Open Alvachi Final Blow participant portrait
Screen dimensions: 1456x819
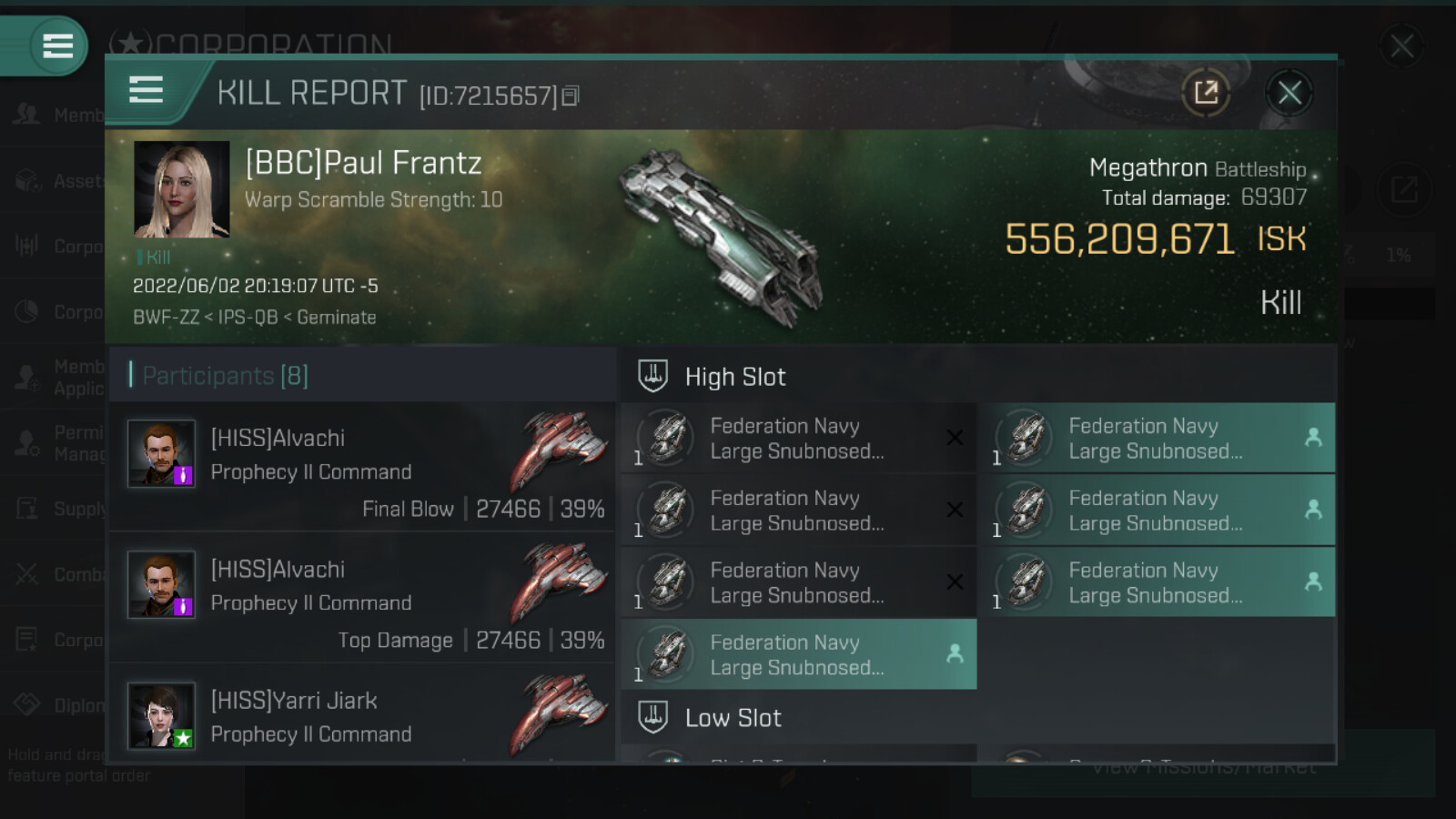pos(161,453)
